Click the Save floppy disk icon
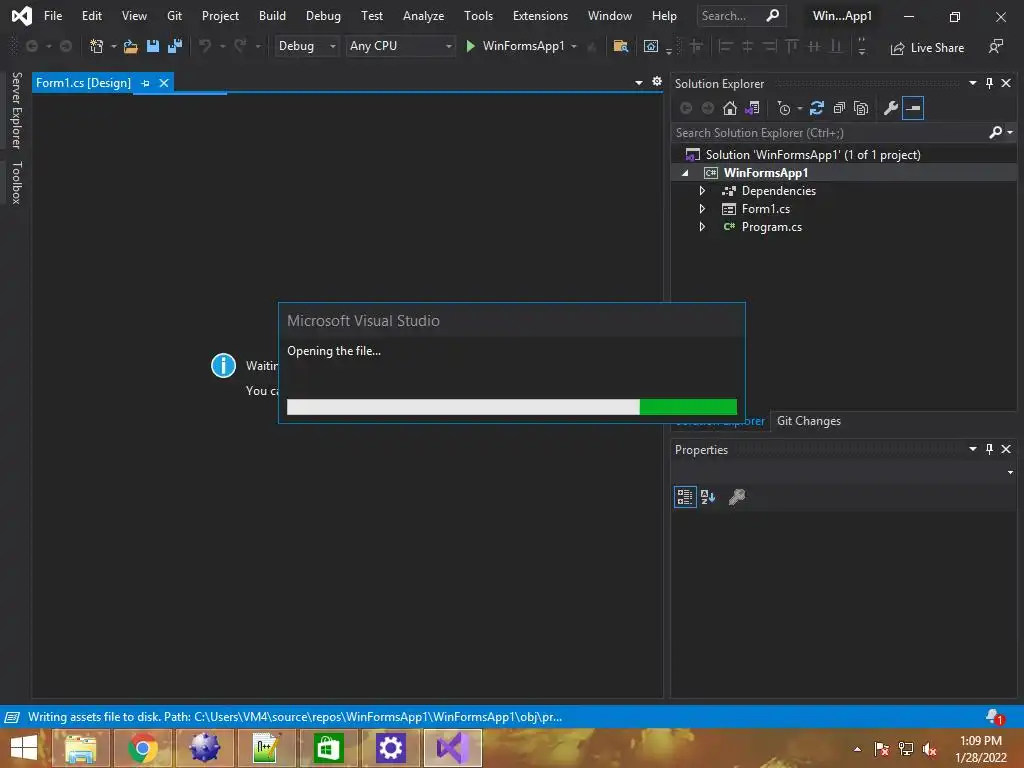 (153, 46)
